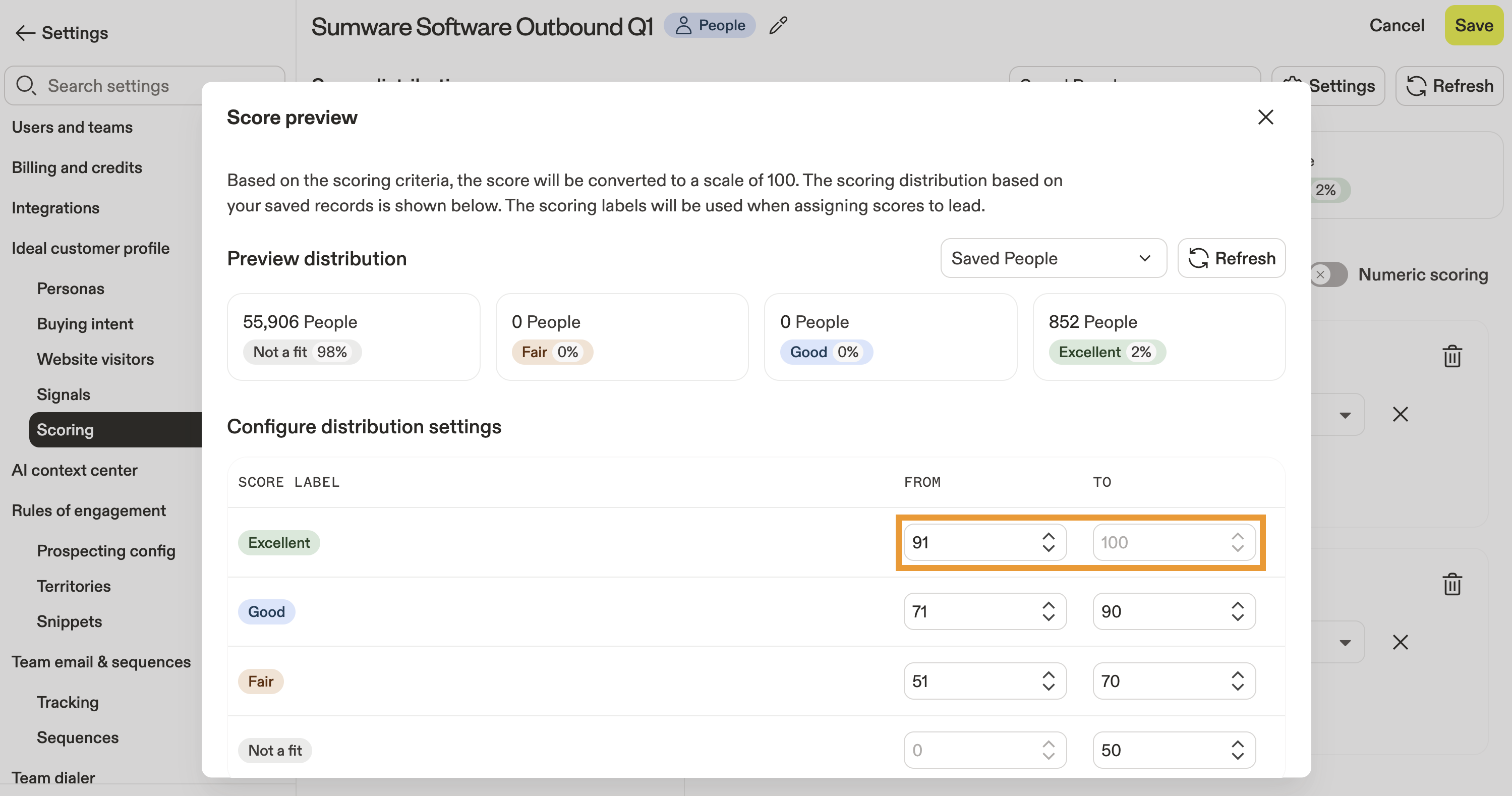This screenshot has height=796, width=1512.
Task: Click the Excellent score label chip
Action: (279, 542)
